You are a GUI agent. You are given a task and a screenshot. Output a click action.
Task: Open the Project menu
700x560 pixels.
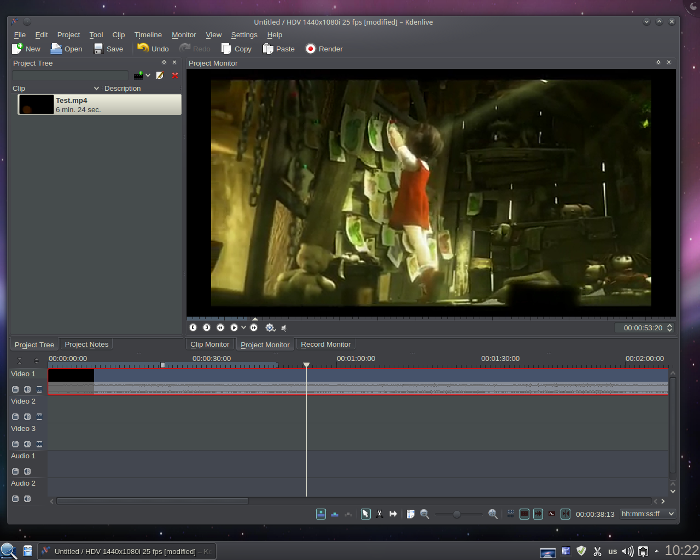[x=68, y=34]
